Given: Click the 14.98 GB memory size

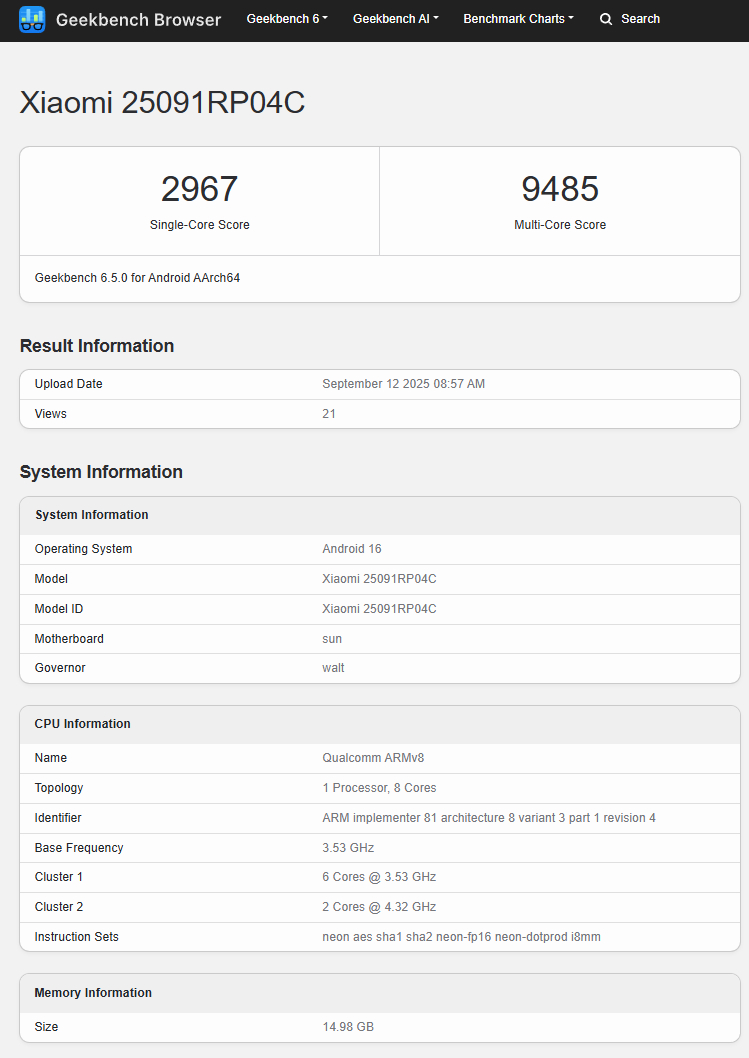Looking at the screenshot, I should [x=348, y=1027].
